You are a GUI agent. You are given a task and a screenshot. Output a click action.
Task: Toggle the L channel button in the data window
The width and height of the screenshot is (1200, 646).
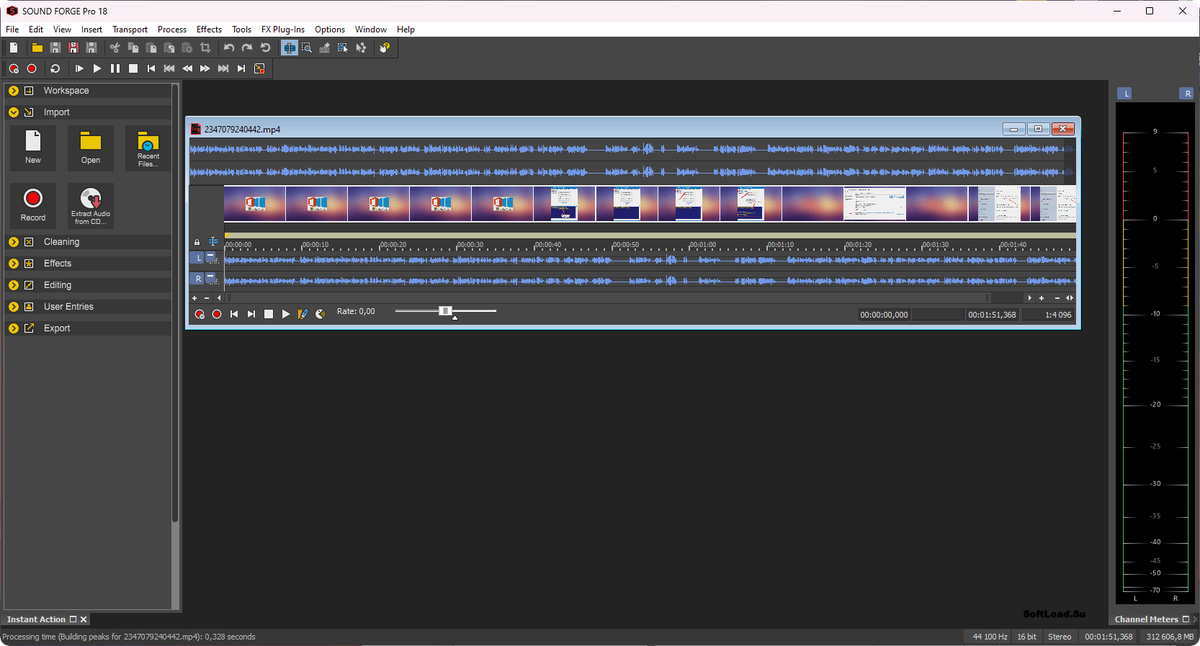(x=198, y=258)
